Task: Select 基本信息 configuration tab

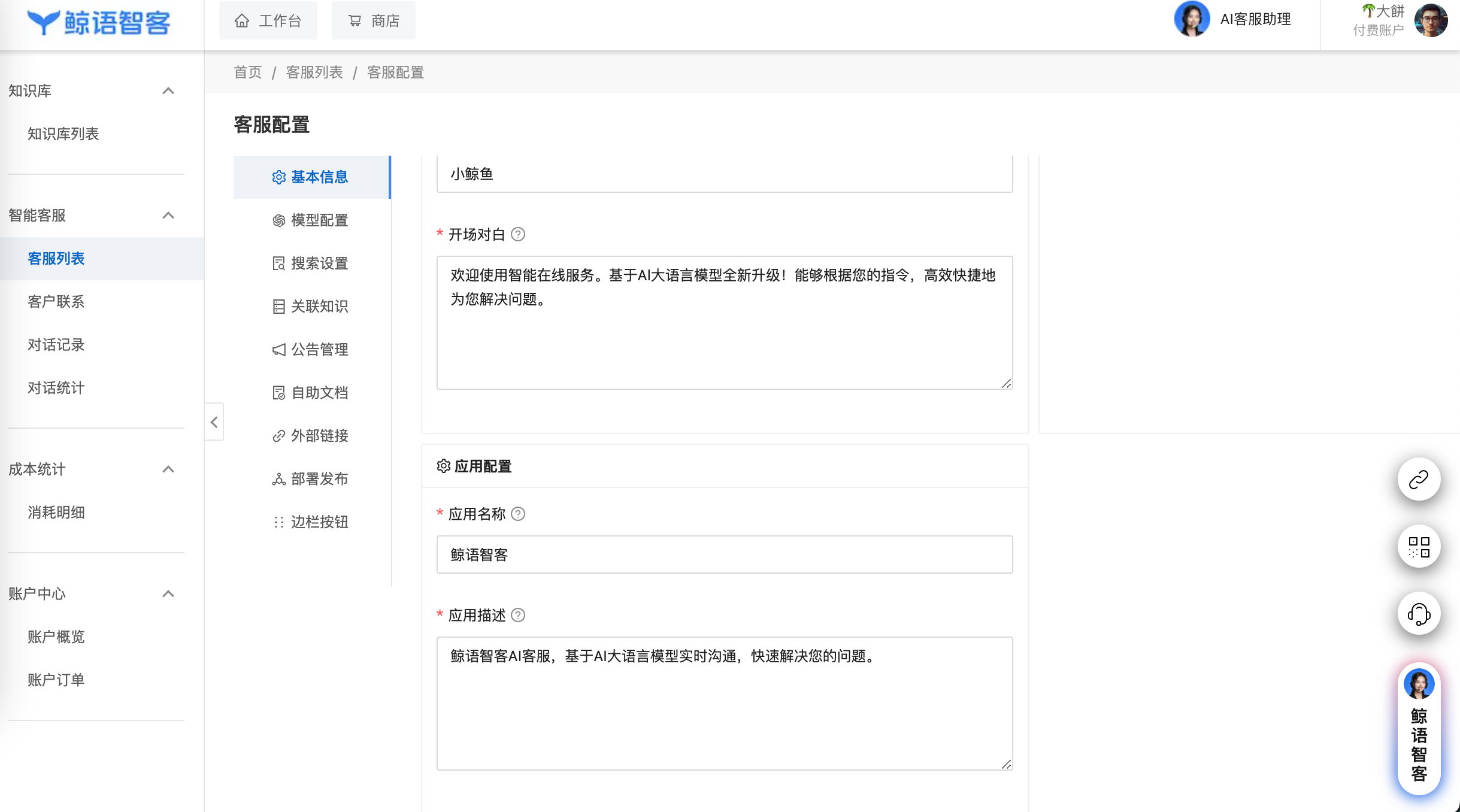Action: 311,177
